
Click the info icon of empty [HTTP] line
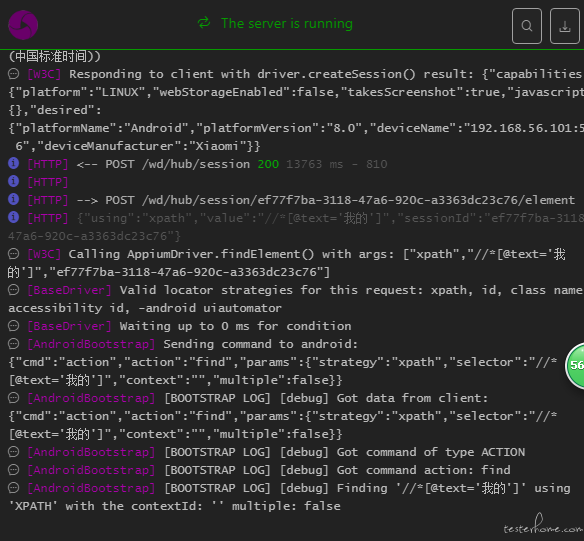click(14, 181)
